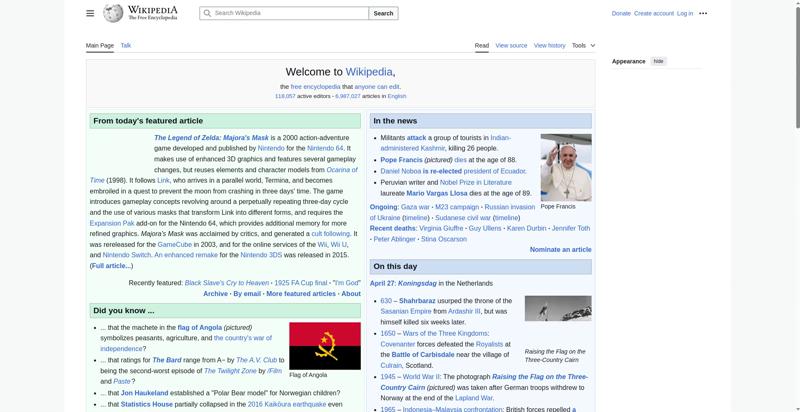Open the Pope Francis photo thumbnail
The height and width of the screenshot is (412, 800).
click(x=566, y=167)
